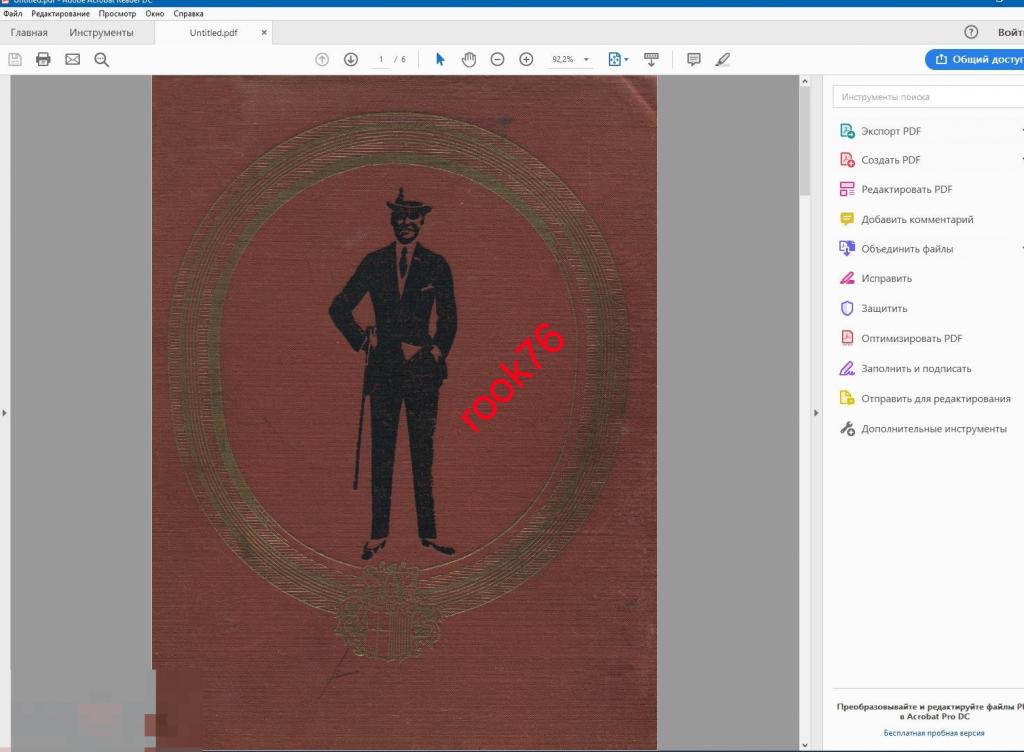Open fit page options icon
The height and width of the screenshot is (752, 1024).
[618, 59]
